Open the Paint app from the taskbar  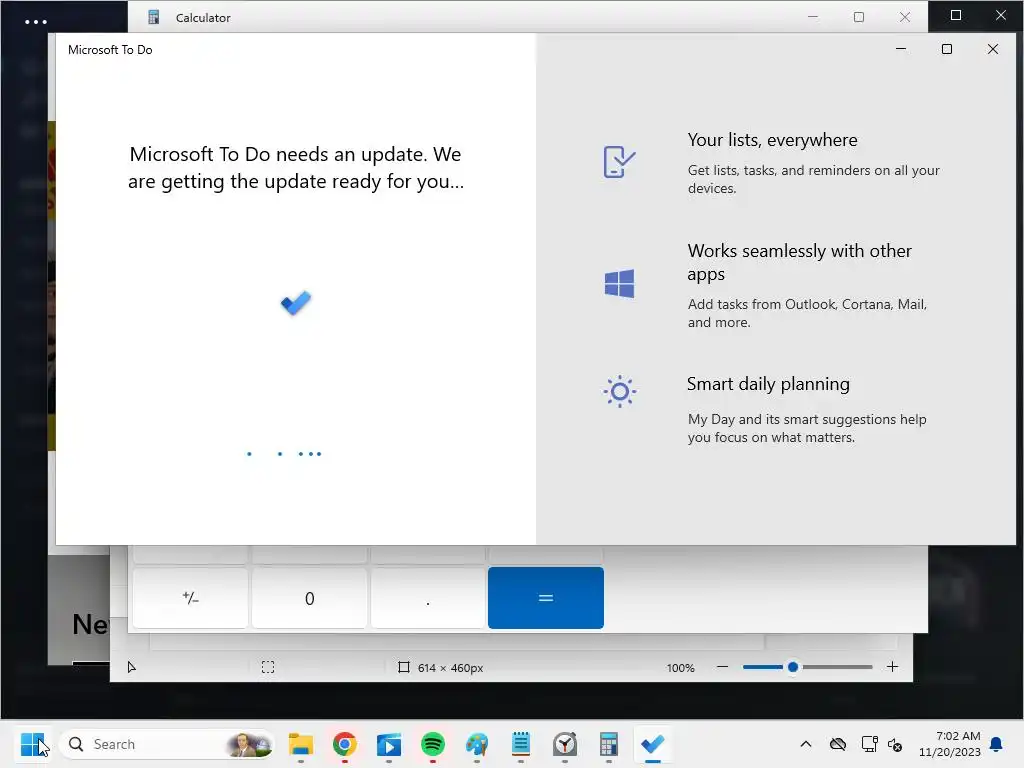point(477,744)
